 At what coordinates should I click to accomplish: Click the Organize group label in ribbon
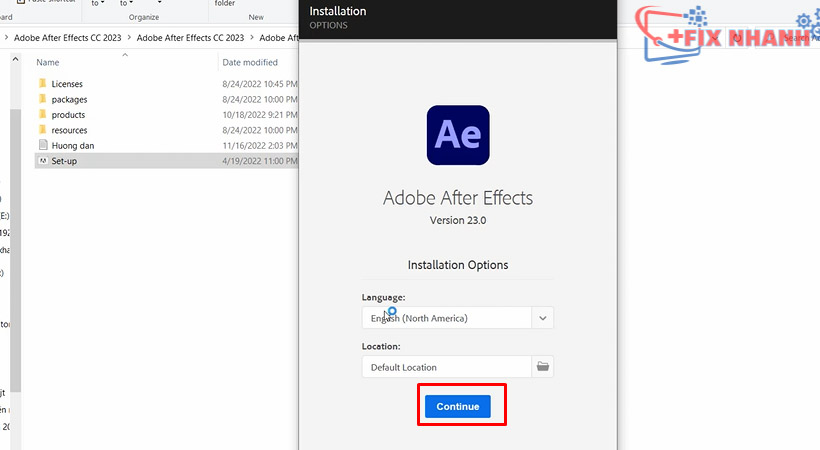coord(144,17)
